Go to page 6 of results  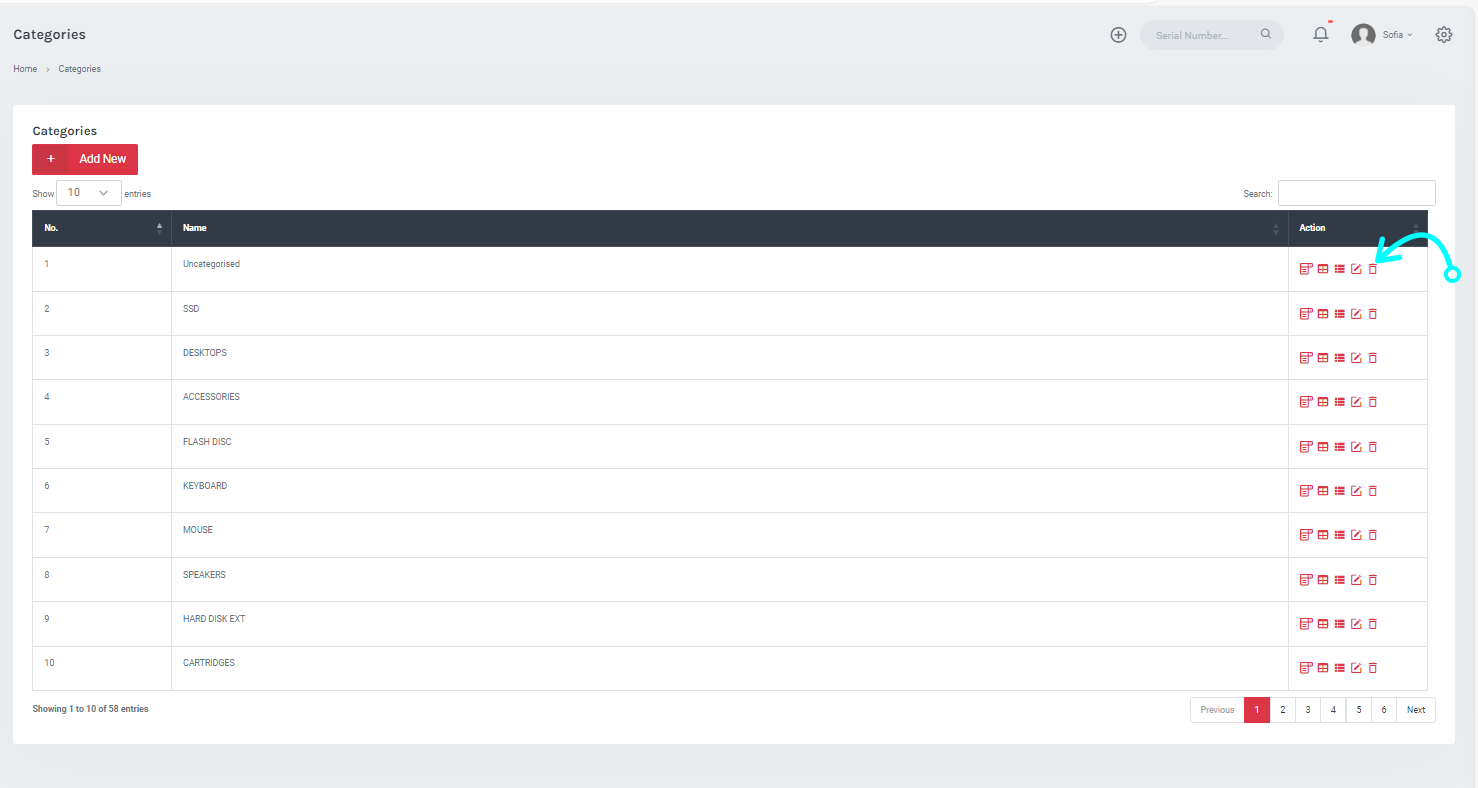pyautogui.click(x=1383, y=710)
